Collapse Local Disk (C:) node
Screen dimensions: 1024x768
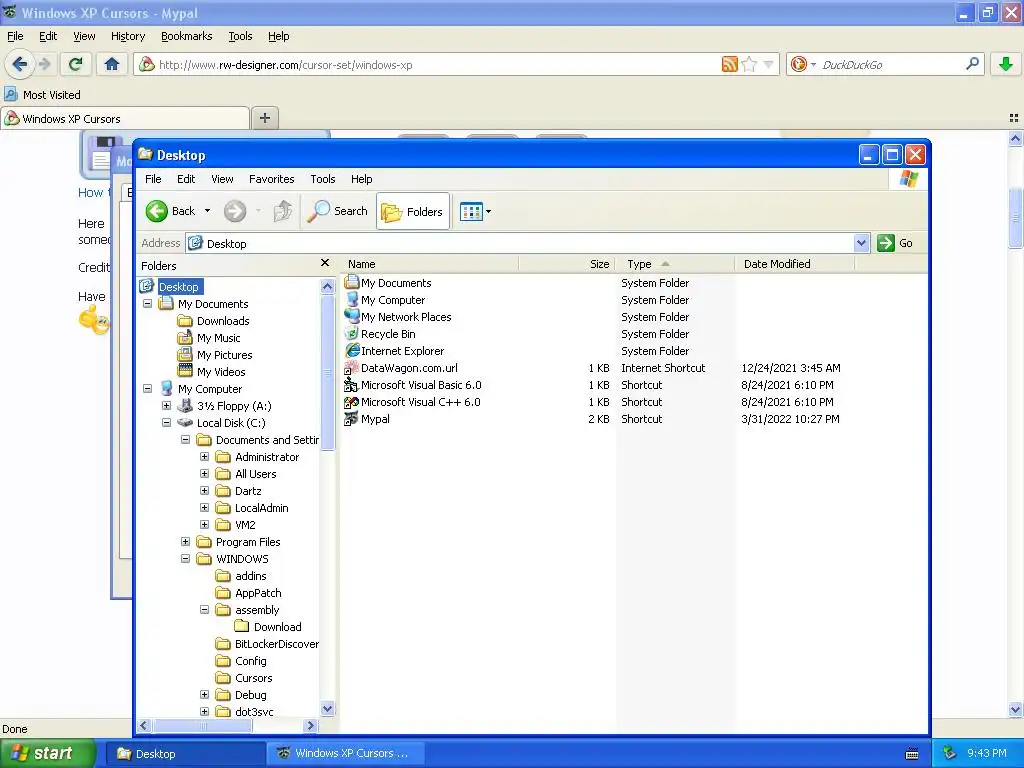point(167,423)
